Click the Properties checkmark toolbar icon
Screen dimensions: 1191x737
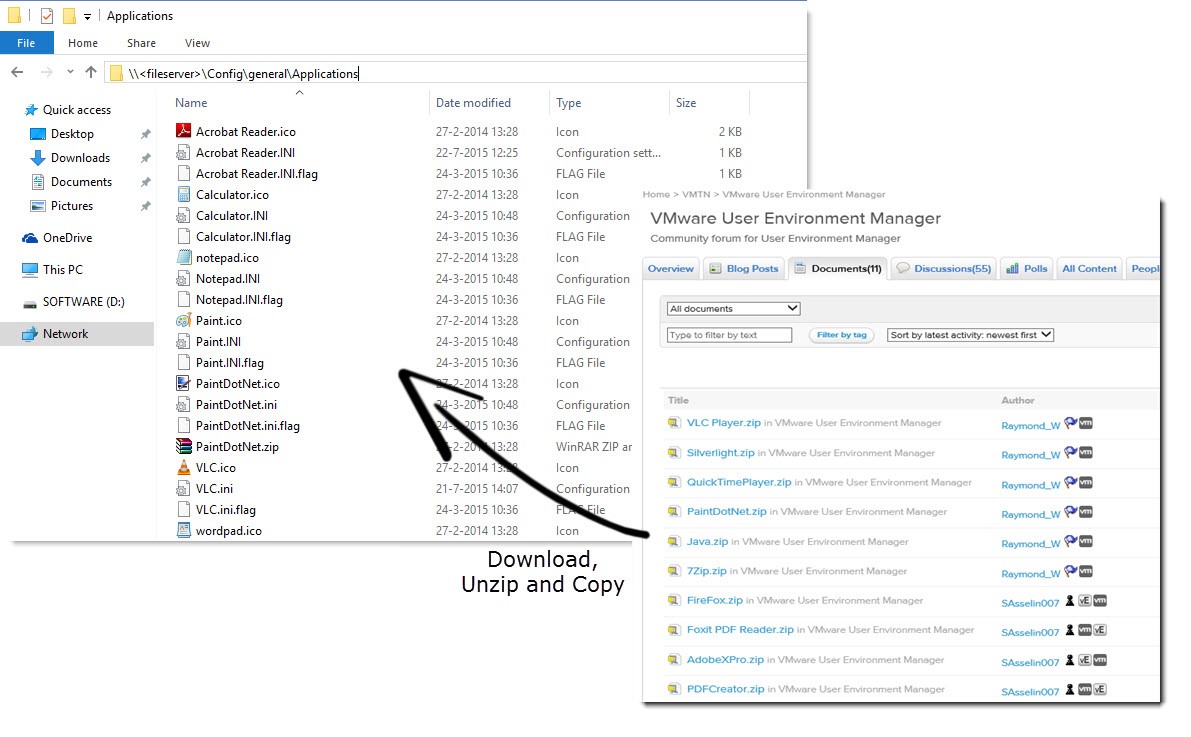(x=47, y=15)
